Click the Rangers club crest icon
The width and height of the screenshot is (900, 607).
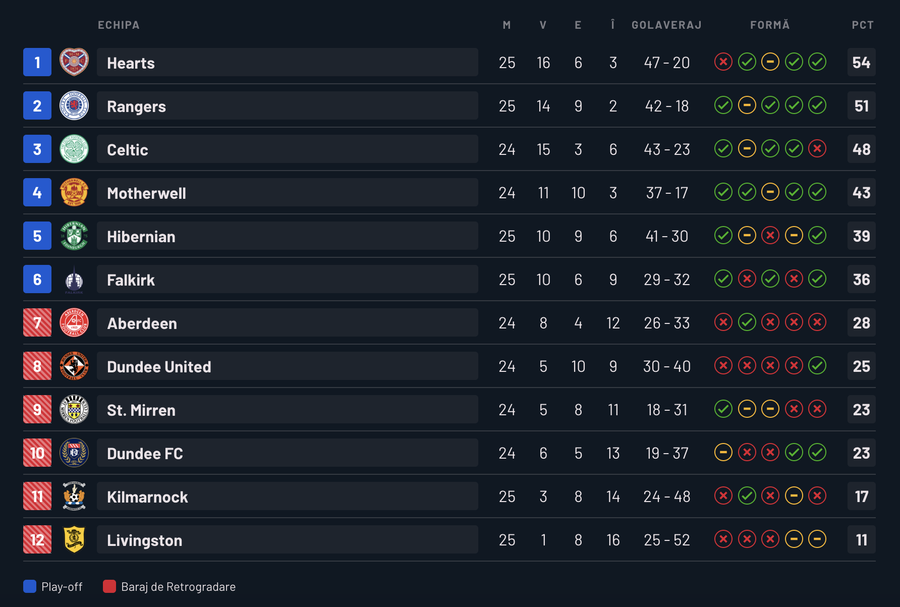click(x=74, y=106)
